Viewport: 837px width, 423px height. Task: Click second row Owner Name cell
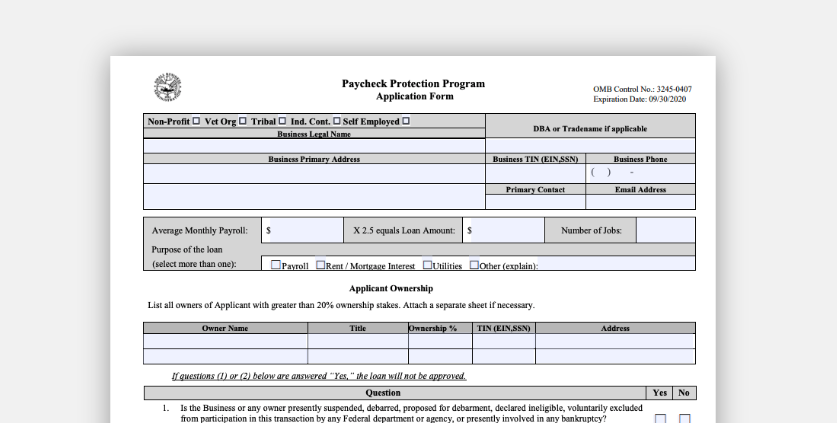226,356
